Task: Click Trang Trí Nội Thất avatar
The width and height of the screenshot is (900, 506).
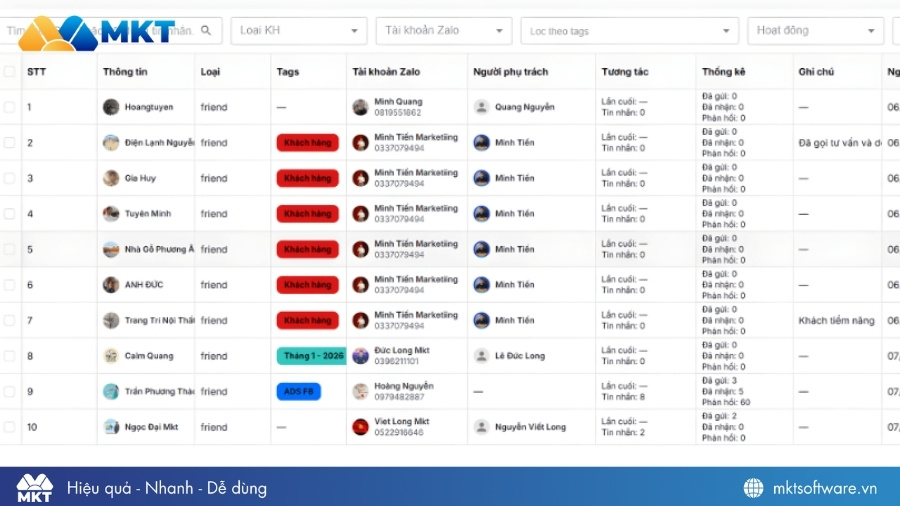Action: pos(111,321)
